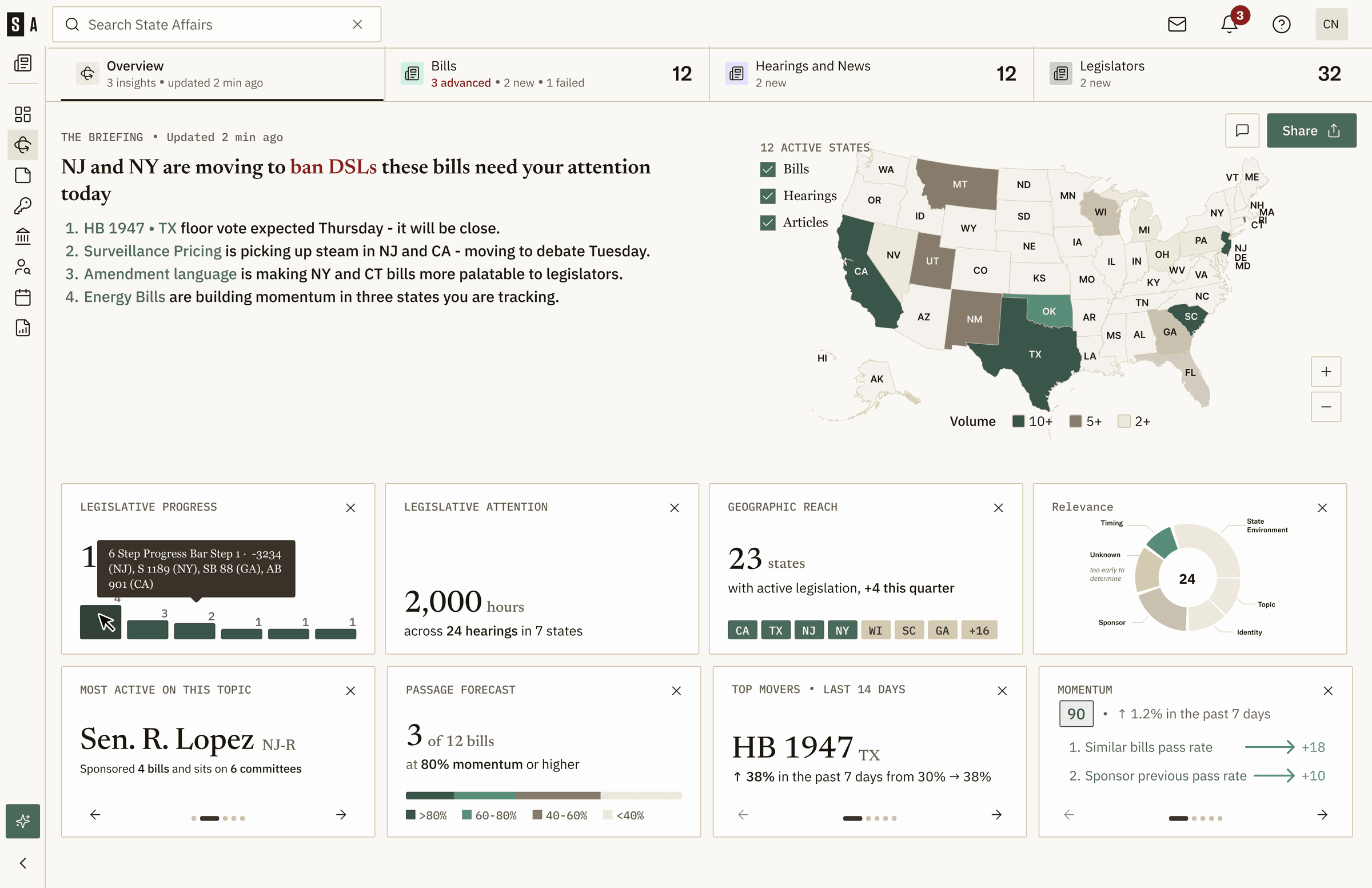Close the Momentum card
This screenshot has height=888, width=1372.
pyautogui.click(x=1328, y=691)
